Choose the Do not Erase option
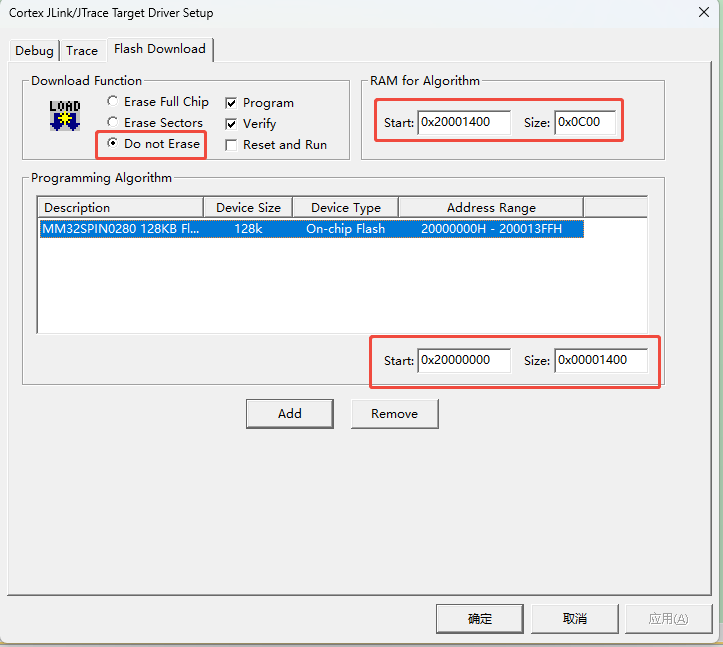Image resolution: width=723 pixels, height=647 pixels. [x=113, y=144]
